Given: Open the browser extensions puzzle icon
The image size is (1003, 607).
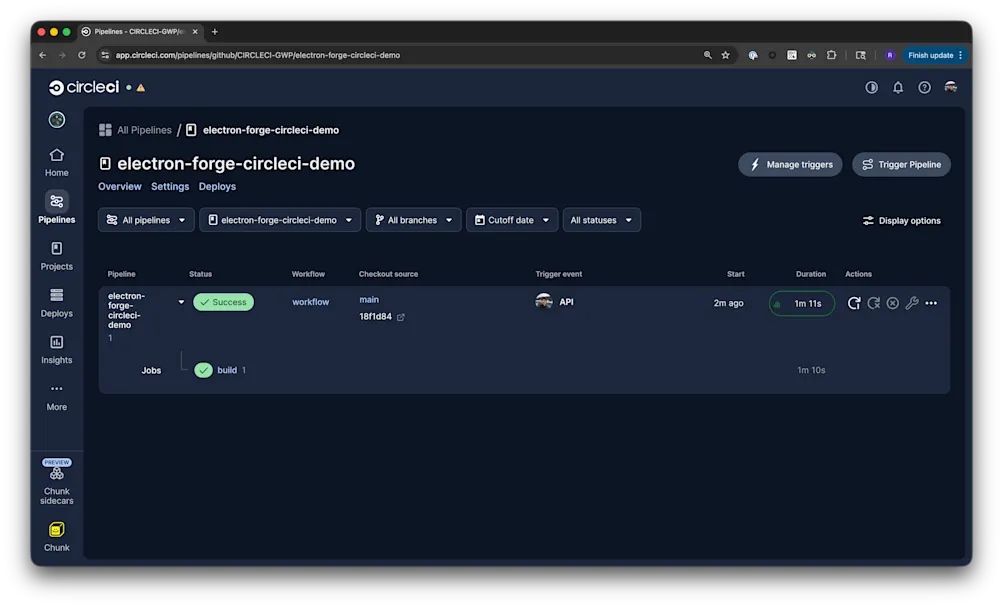Looking at the screenshot, I should pos(831,55).
